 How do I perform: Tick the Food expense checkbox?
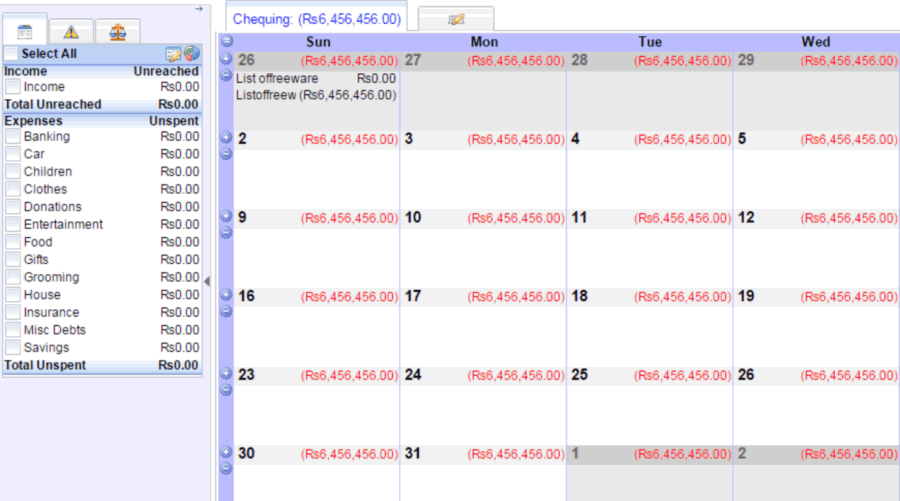pyautogui.click(x=13, y=242)
